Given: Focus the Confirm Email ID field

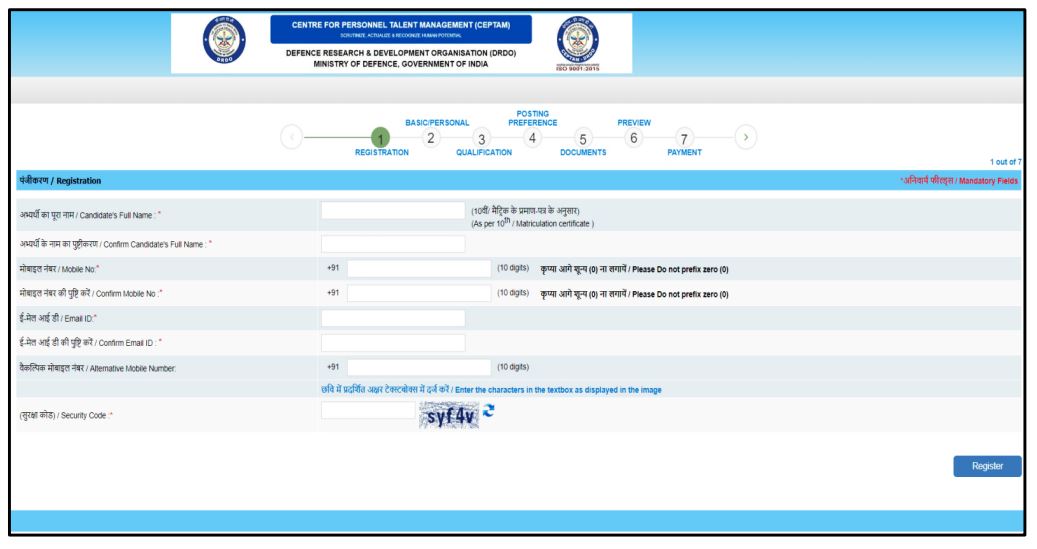Looking at the screenshot, I should click(393, 343).
